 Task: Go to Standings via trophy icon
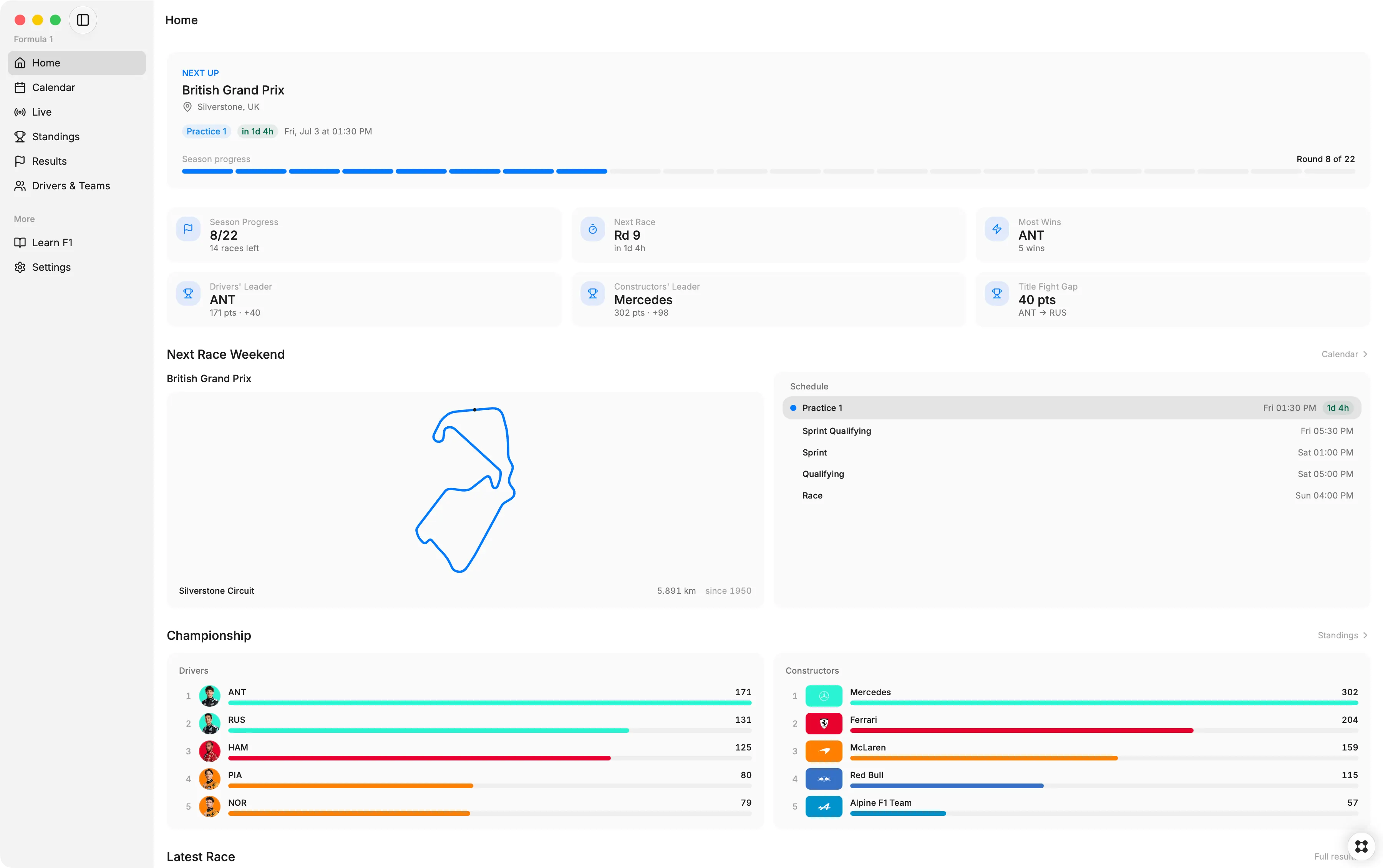click(x=20, y=137)
